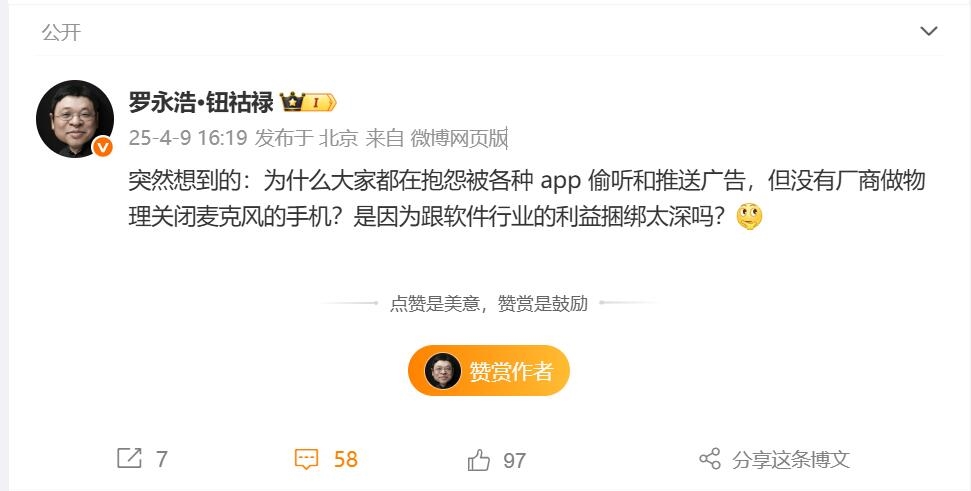Click 微博网页版 source link

point(459,137)
